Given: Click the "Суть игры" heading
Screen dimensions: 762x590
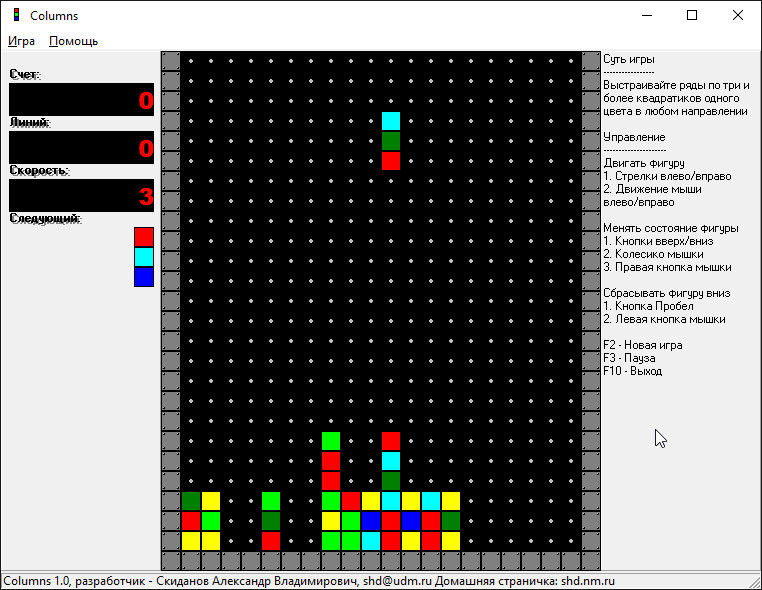Looking at the screenshot, I should [x=629, y=59].
